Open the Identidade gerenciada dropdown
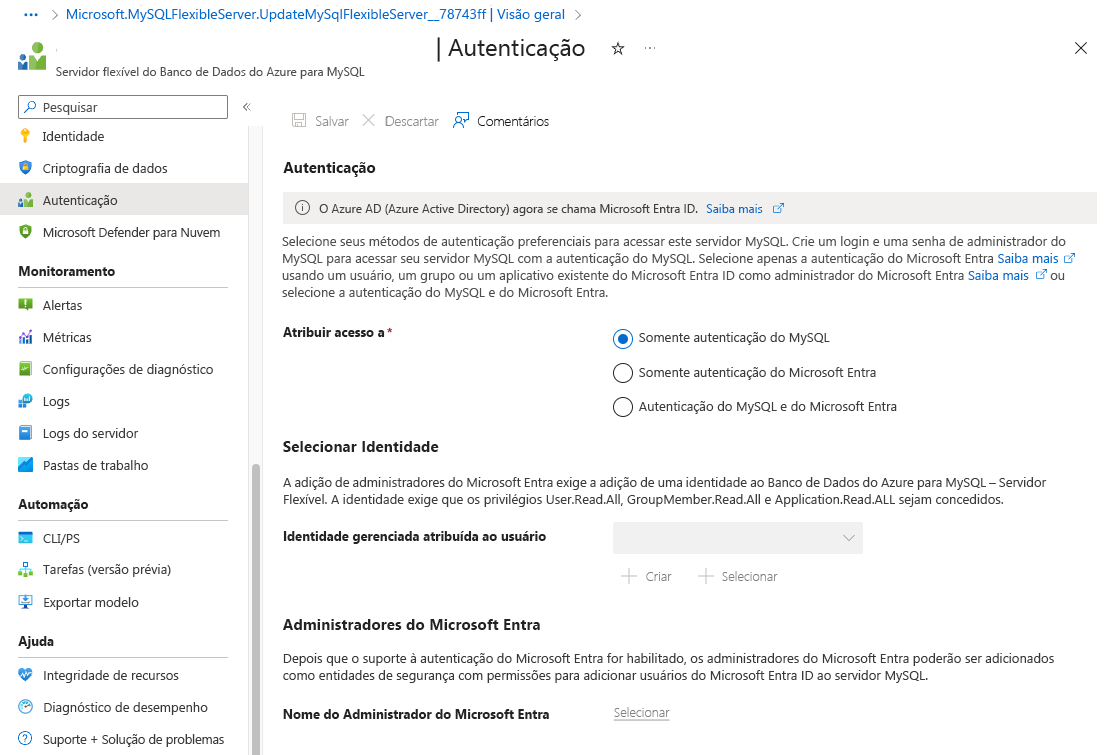 737,537
